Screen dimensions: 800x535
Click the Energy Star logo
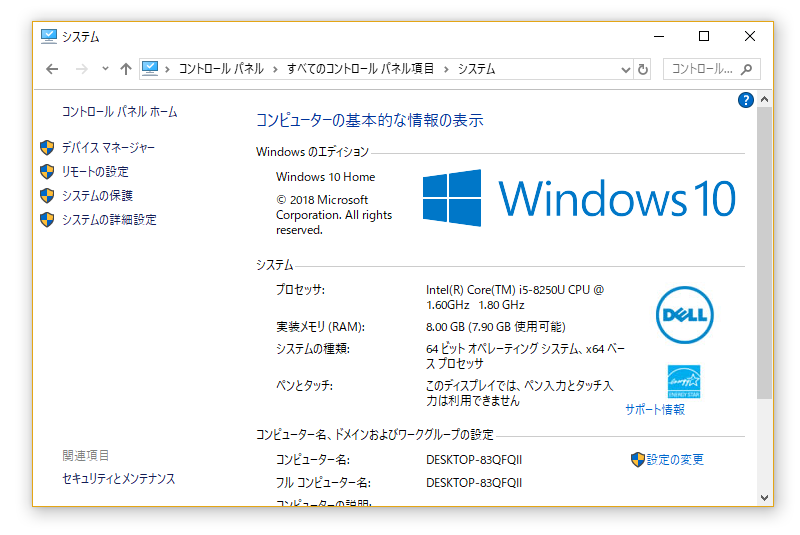click(684, 381)
